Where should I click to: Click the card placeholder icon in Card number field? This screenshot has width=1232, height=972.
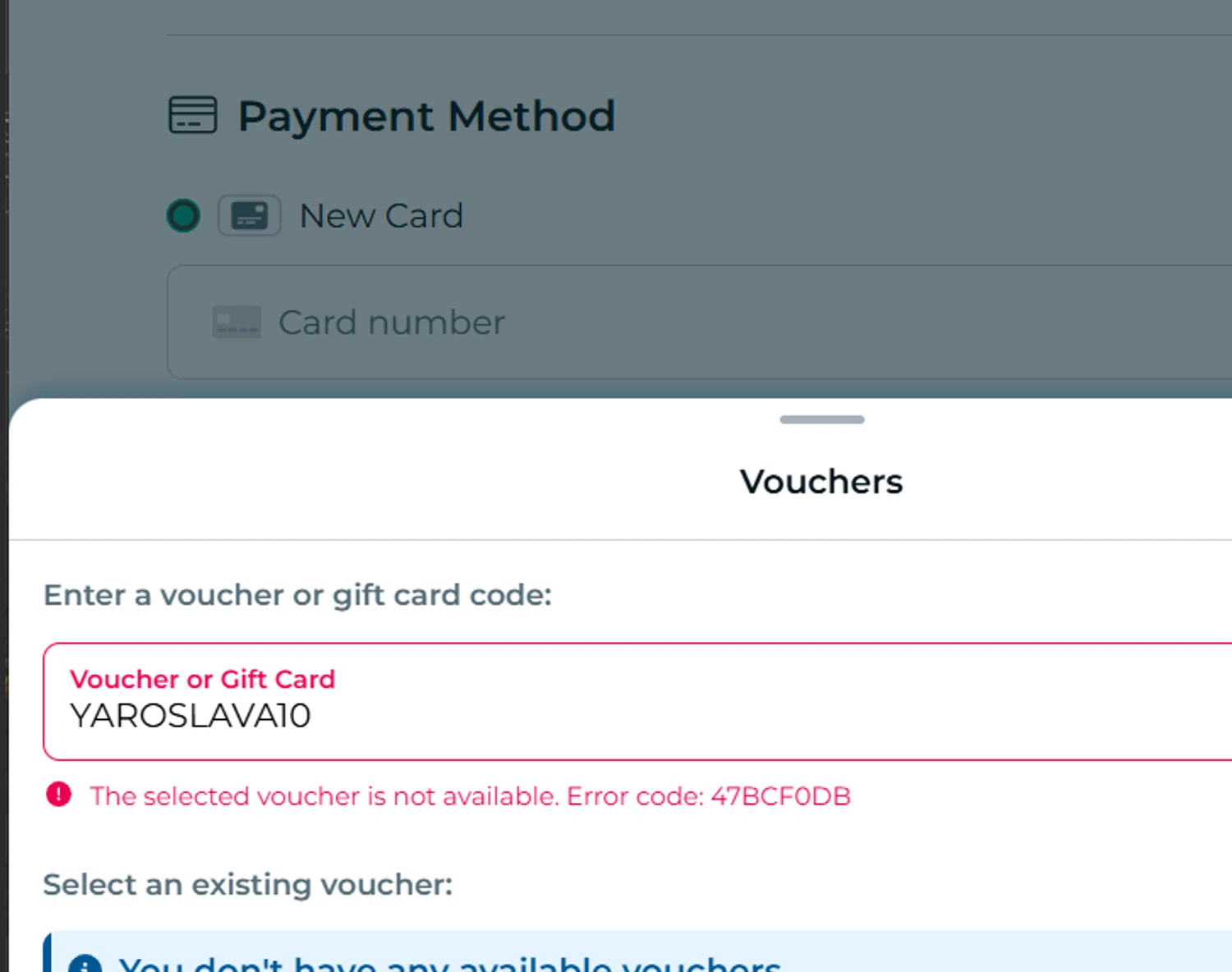click(x=237, y=323)
